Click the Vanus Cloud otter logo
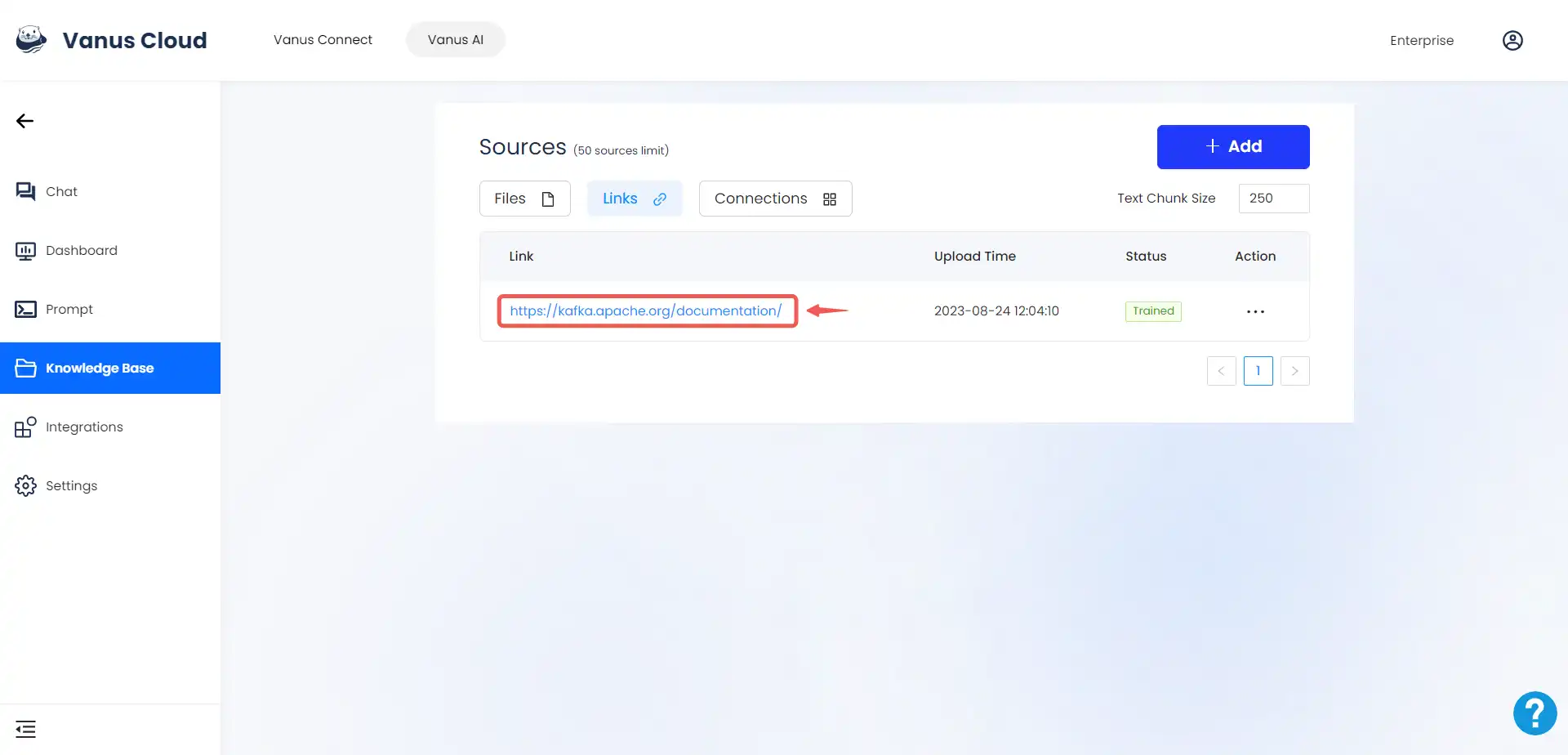The height and width of the screenshot is (755, 1568). click(x=31, y=39)
